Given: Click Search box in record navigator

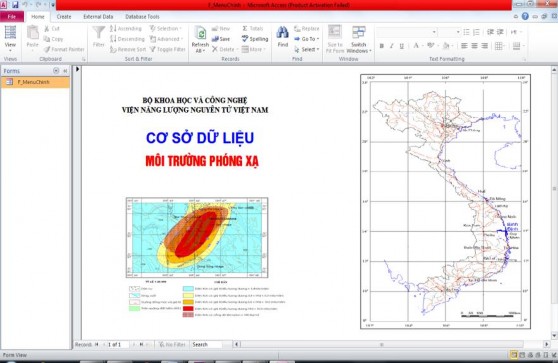Looking at the screenshot, I should (x=206, y=344).
